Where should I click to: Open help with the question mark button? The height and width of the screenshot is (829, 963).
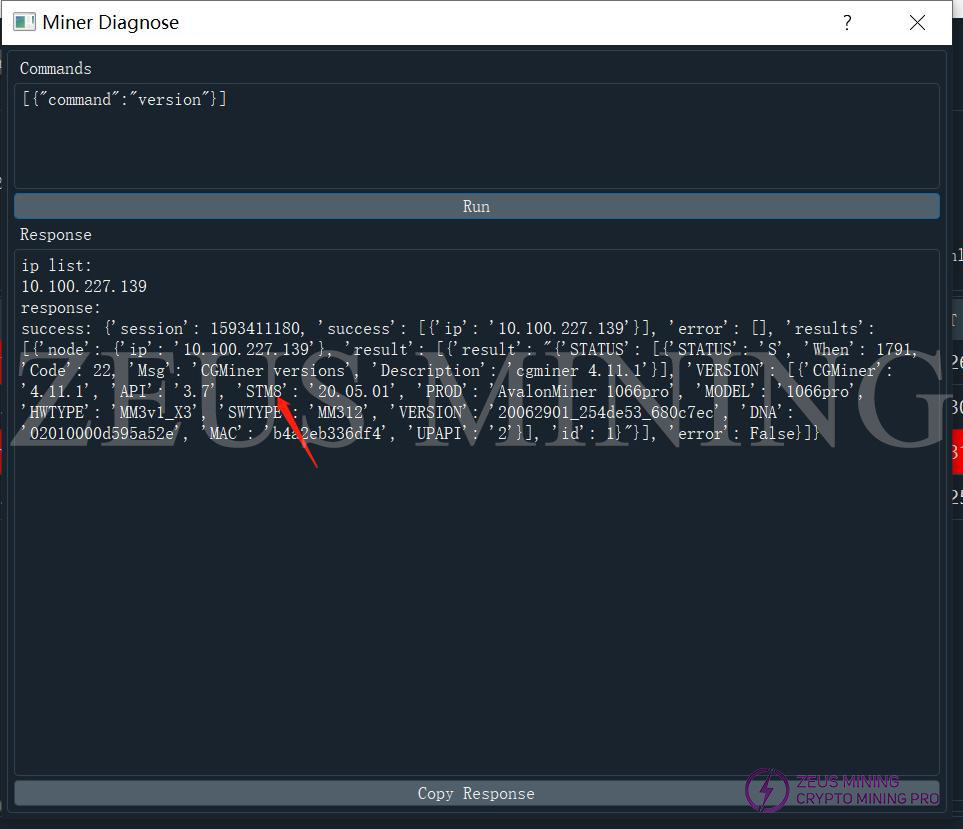(847, 23)
